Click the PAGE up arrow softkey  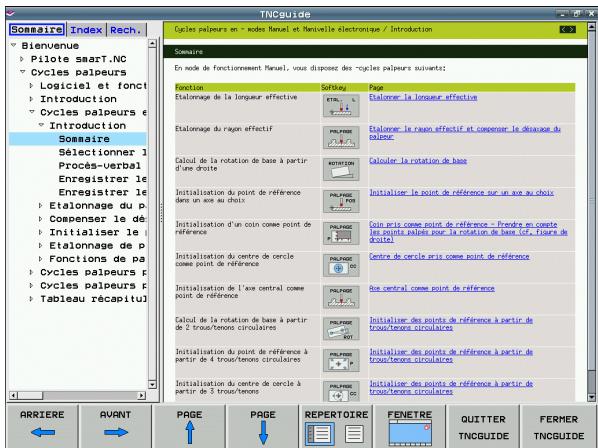point(189,426)
